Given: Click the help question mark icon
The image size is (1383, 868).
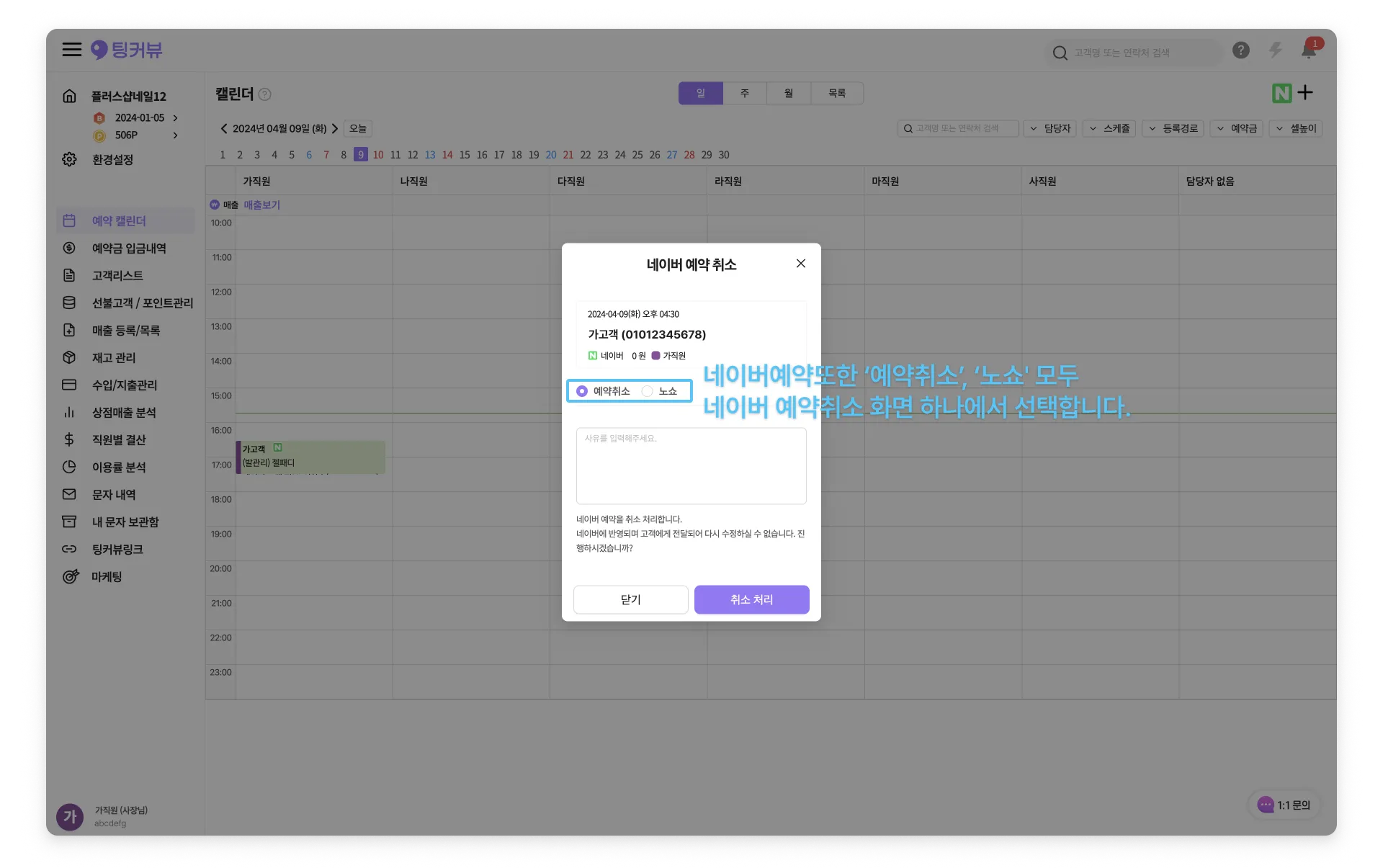Looking at the screenshot, I should pos(1240,50).
